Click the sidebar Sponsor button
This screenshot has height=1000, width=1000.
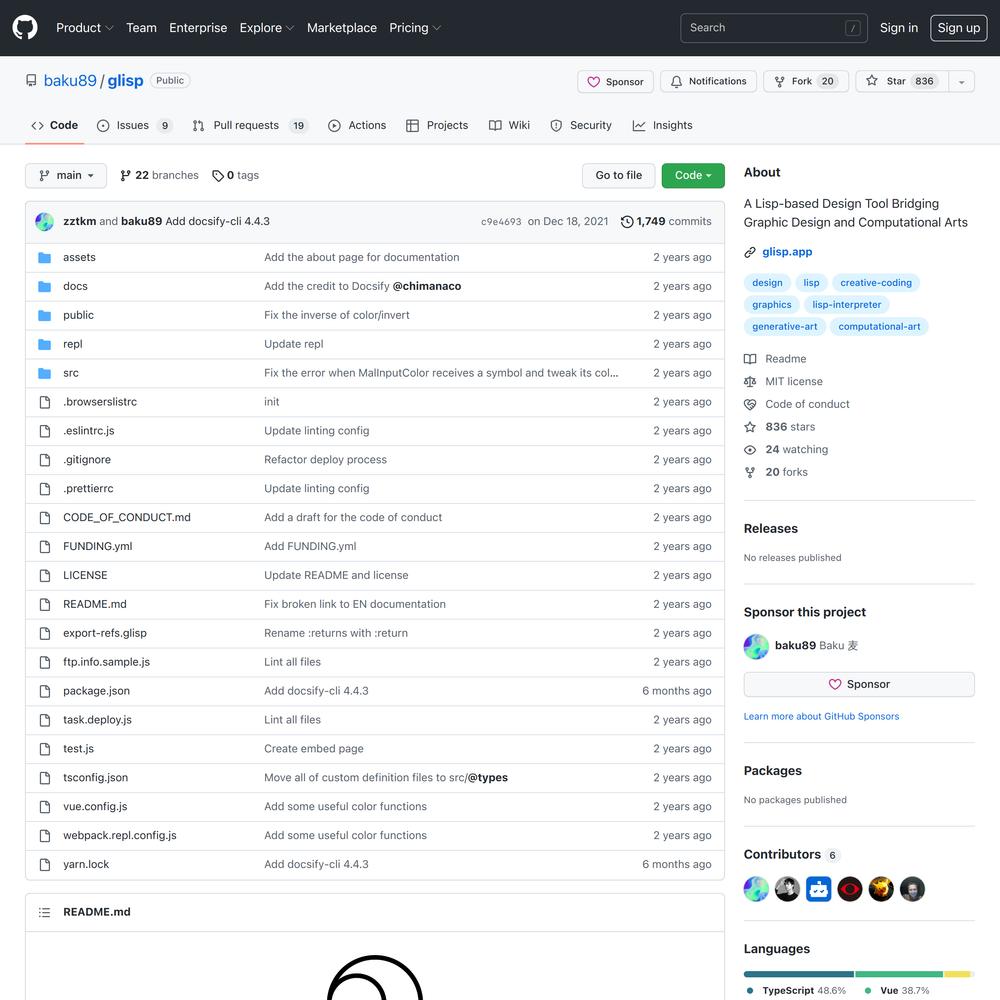click(x=859, y=684)
